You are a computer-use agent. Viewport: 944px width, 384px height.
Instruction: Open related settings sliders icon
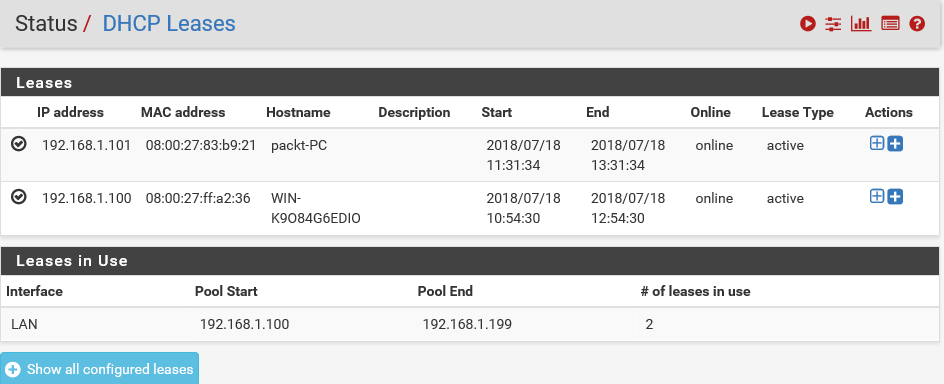pos(833,23)
